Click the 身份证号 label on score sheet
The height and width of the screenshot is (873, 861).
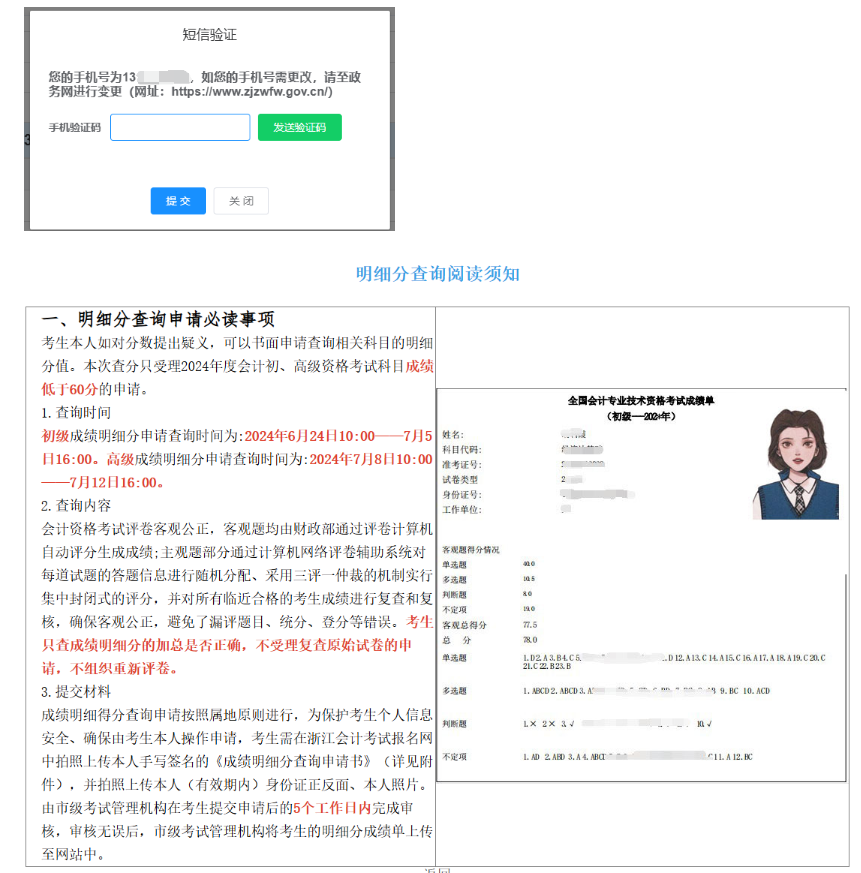coord(462,495)
